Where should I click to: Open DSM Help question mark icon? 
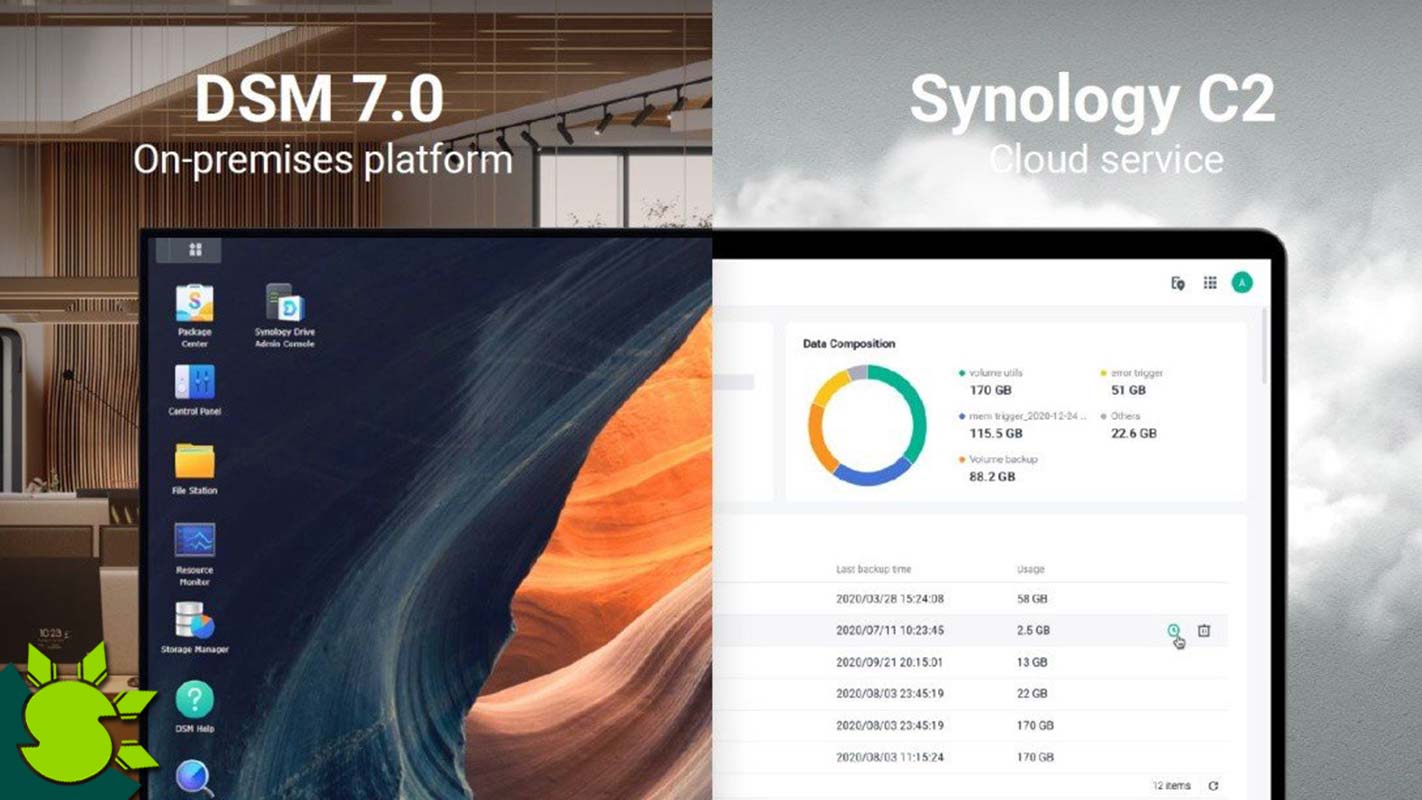195,707
